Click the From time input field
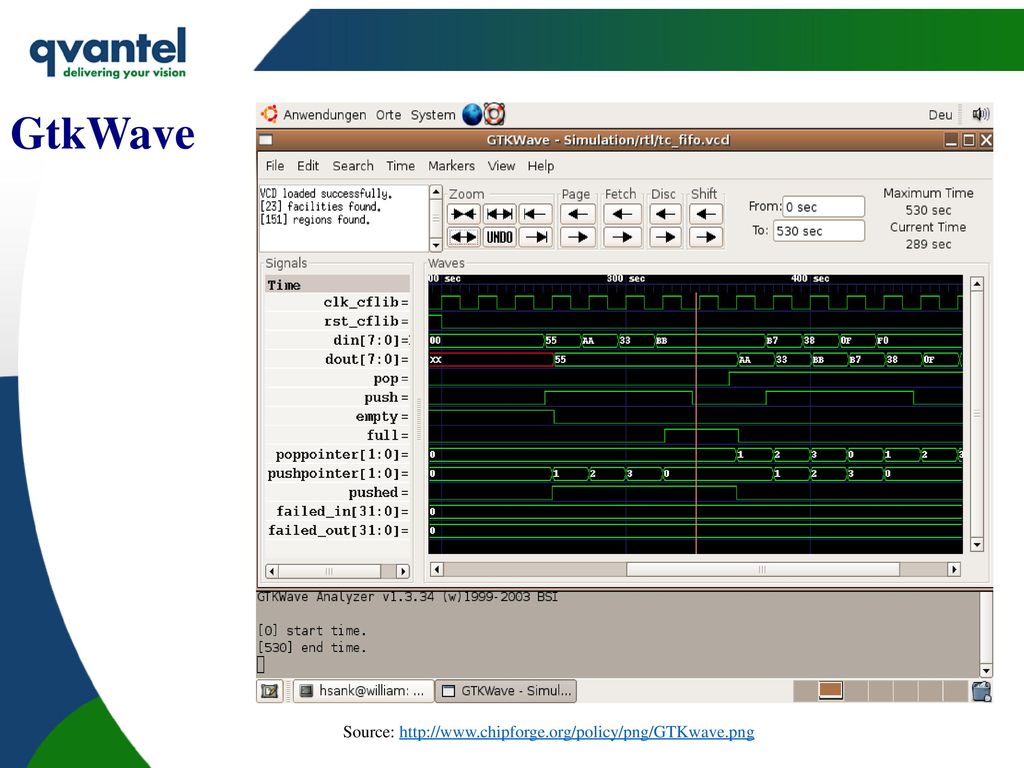The width and height of the screenshot is (1024, 768). pyautogui.click(x=824, y=207)
